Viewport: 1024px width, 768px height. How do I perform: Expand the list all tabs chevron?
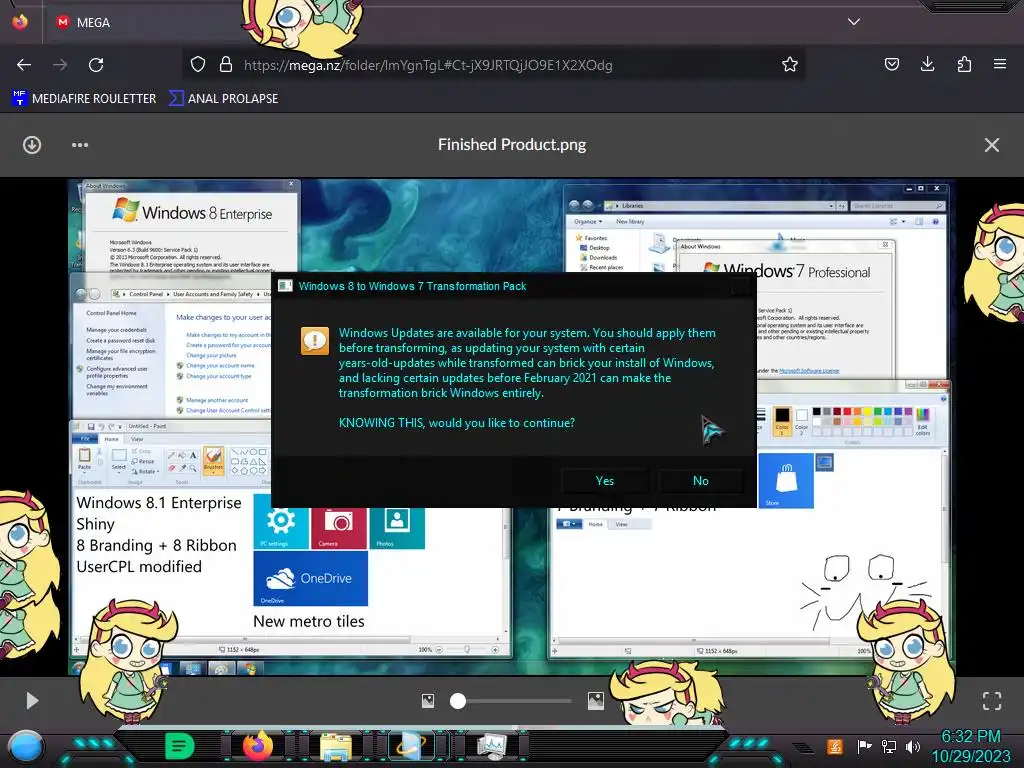pos(854,22)
